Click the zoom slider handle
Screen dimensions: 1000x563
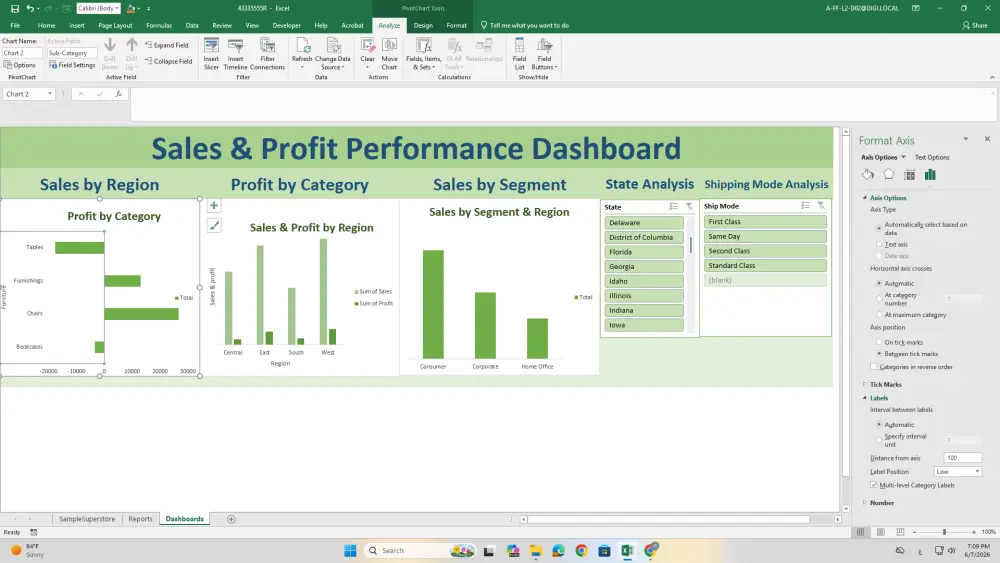tap(944, 532)
